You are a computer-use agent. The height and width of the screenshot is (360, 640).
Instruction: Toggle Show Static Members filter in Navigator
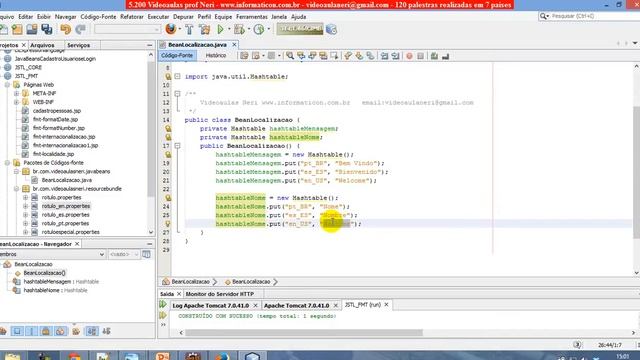click(32, 331)
